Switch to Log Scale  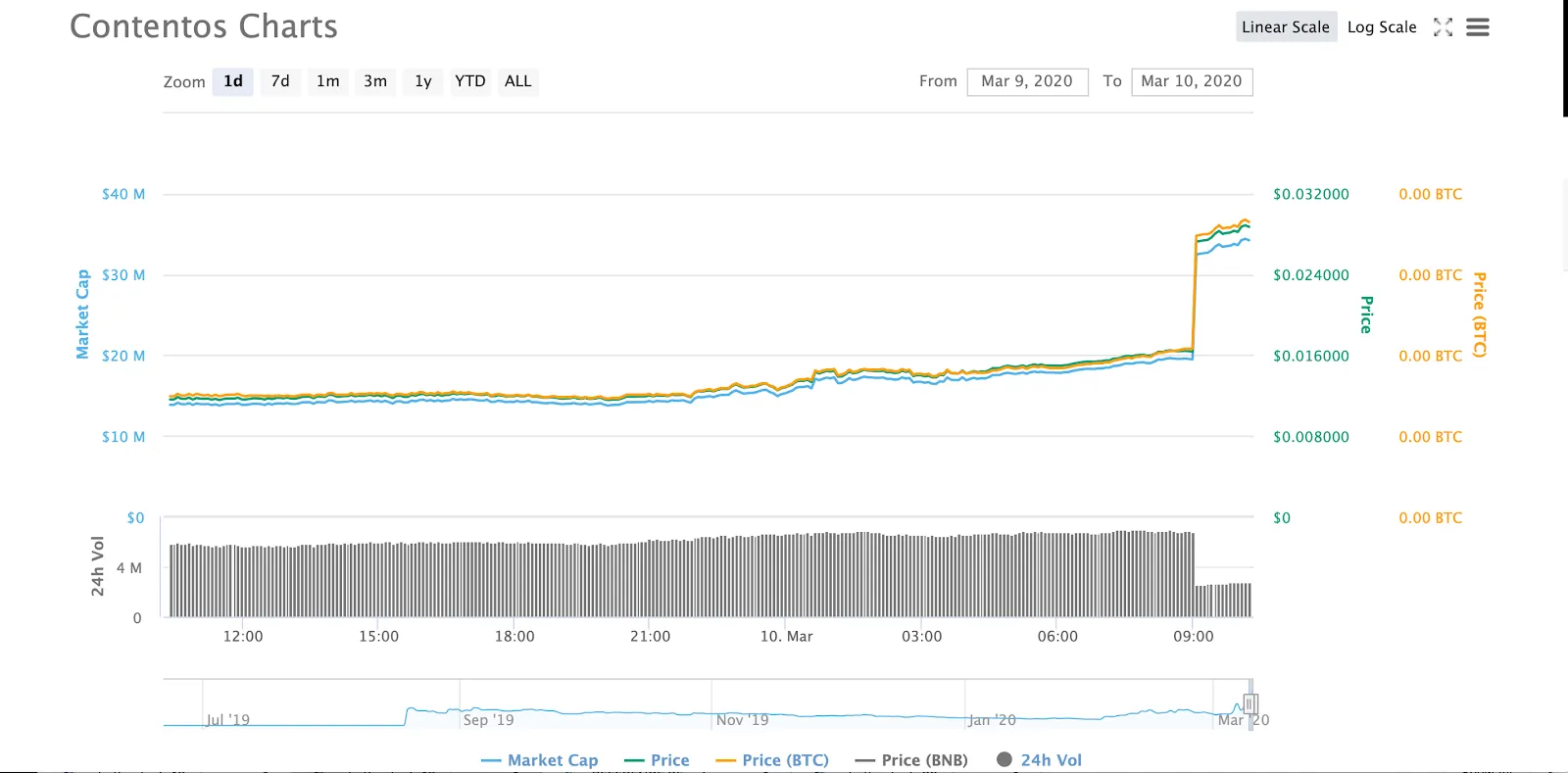1381,27
